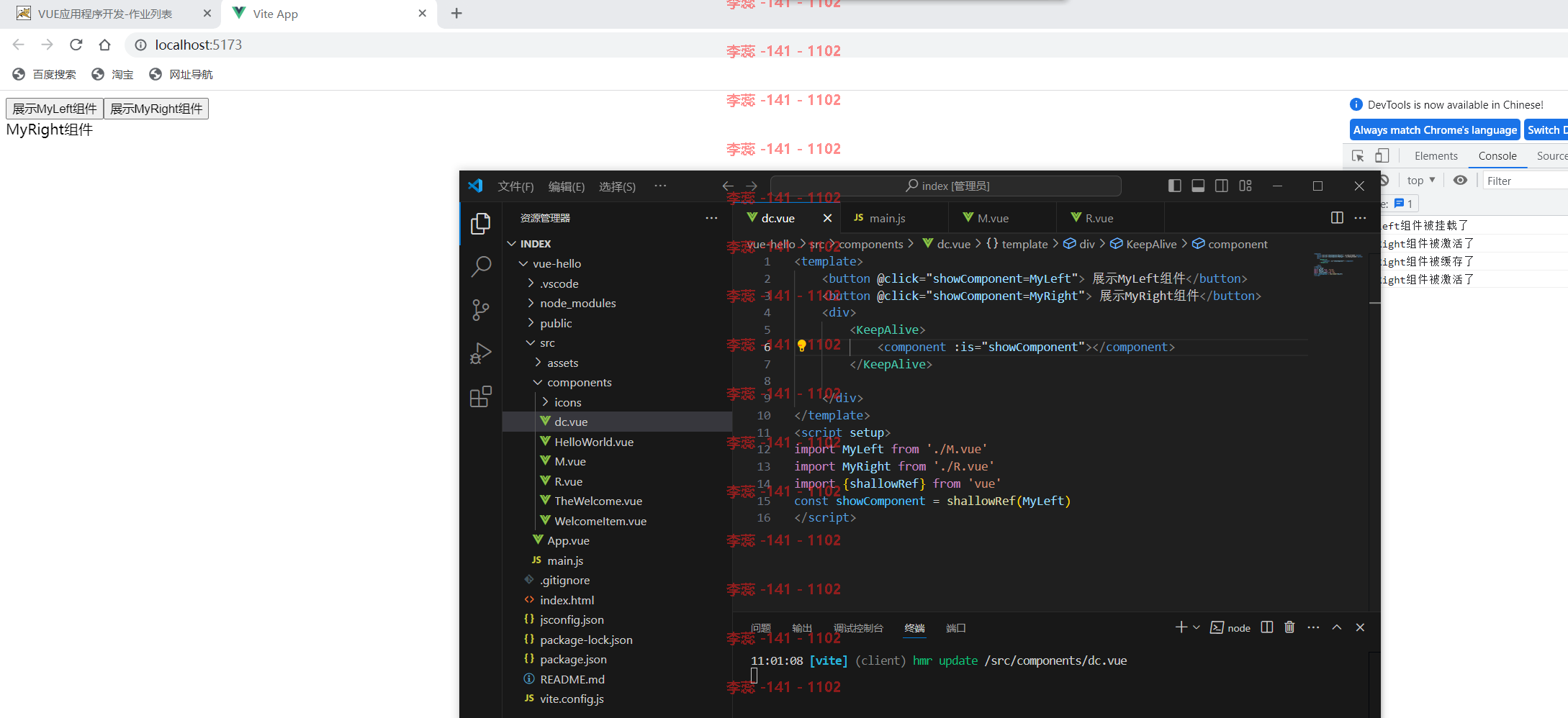The height and width of the screenshot is (718, 1568).
Task: Open the Source Control view icon
Action: pos(480,310)
